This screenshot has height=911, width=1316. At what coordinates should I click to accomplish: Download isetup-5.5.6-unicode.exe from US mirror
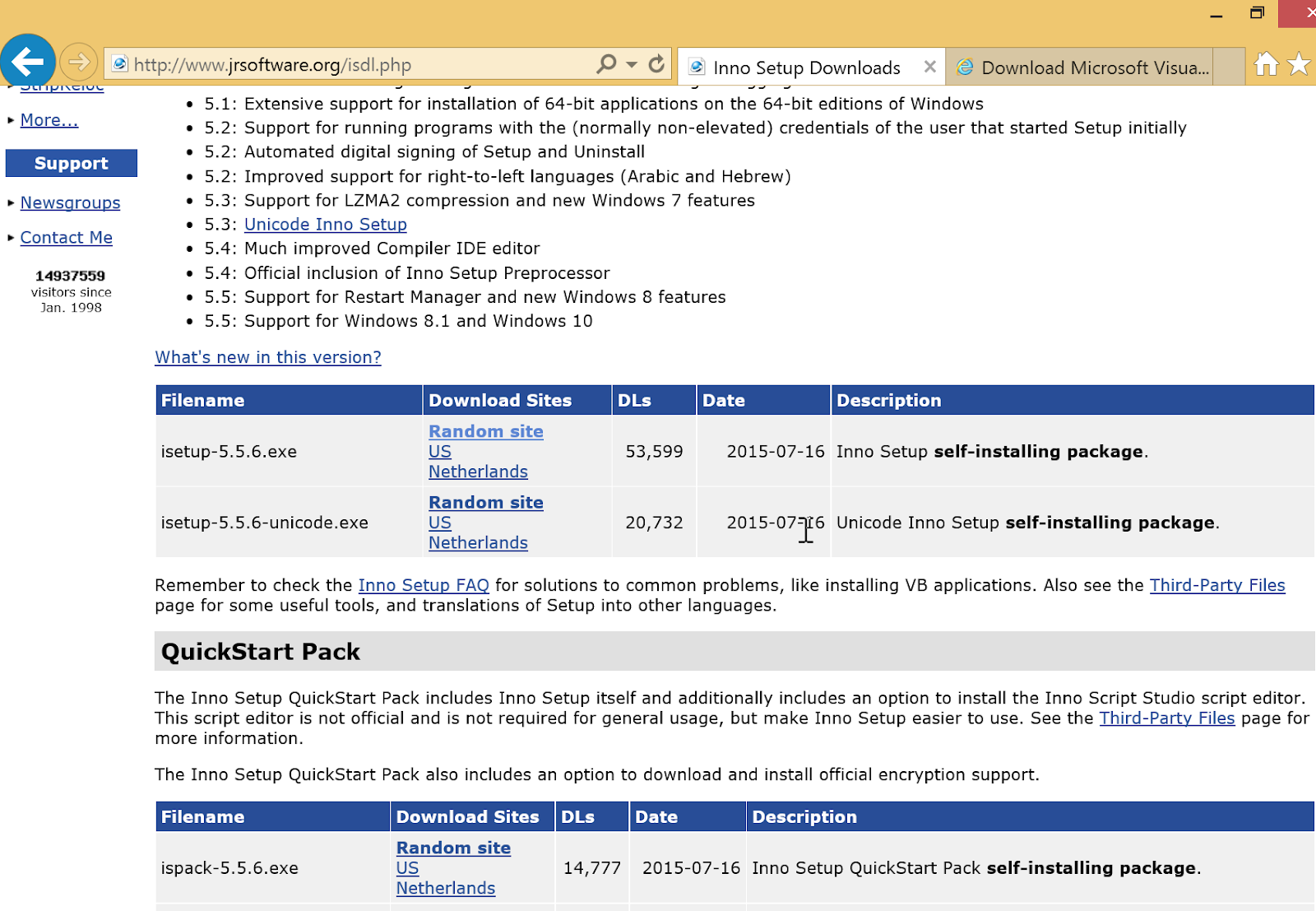click(440, 523)
